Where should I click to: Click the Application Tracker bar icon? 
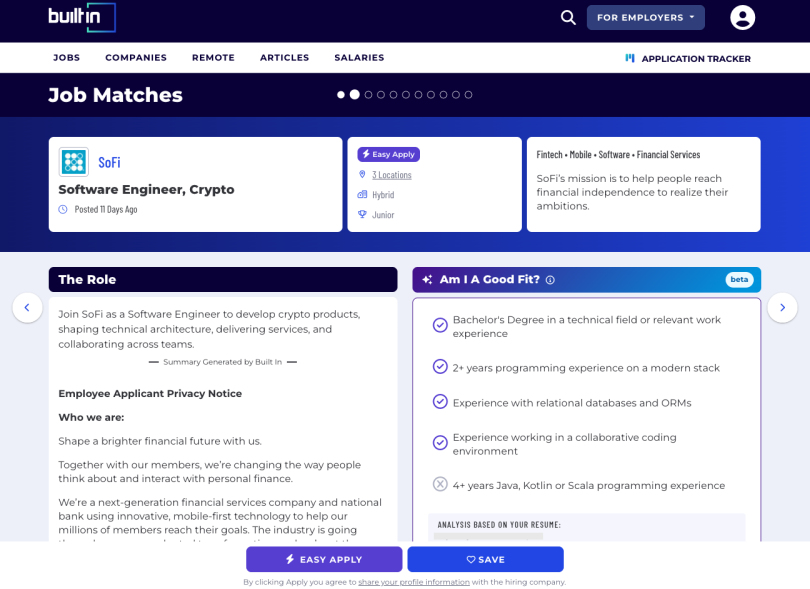[630, 58]
